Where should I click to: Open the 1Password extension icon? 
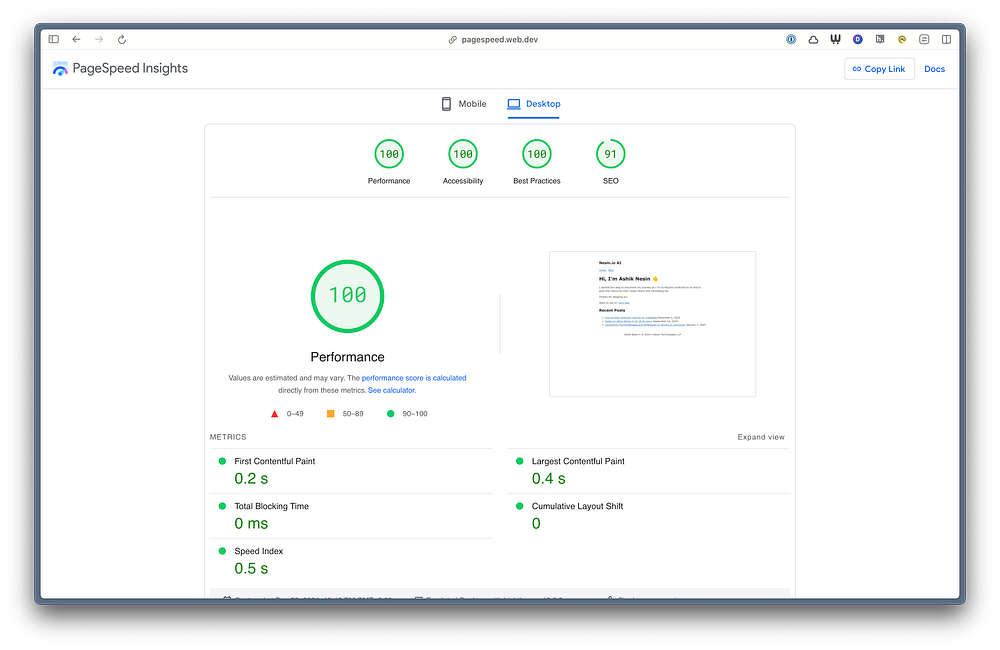click(791, 40)
